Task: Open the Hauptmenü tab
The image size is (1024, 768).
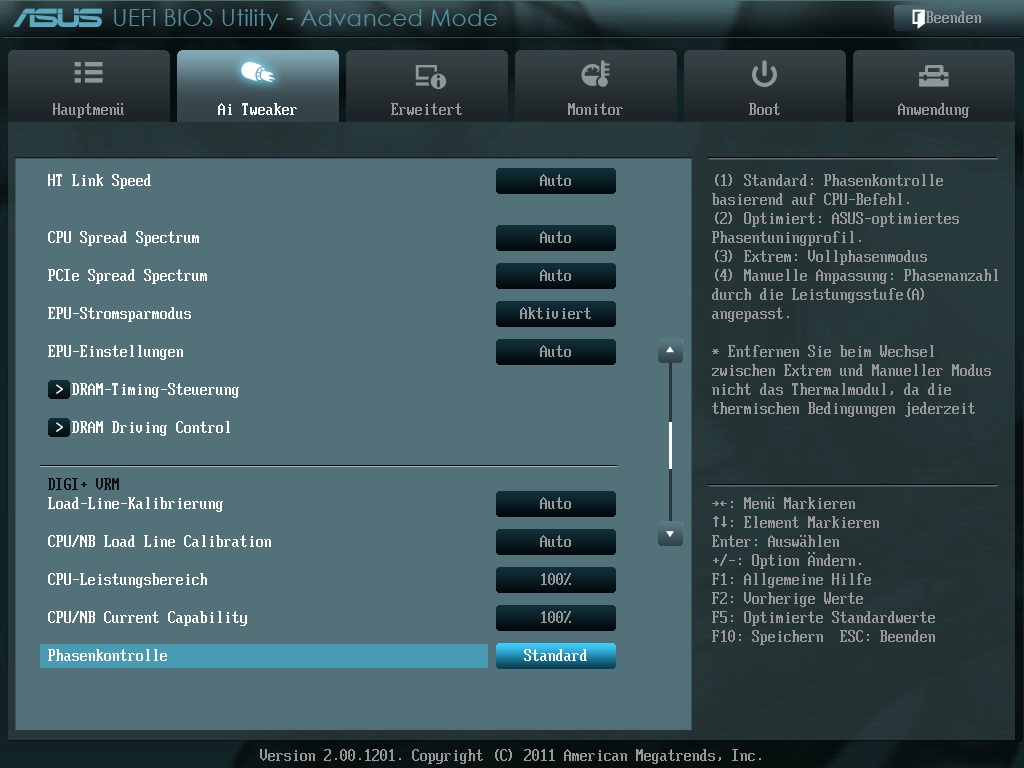Action: click(89, 86)
